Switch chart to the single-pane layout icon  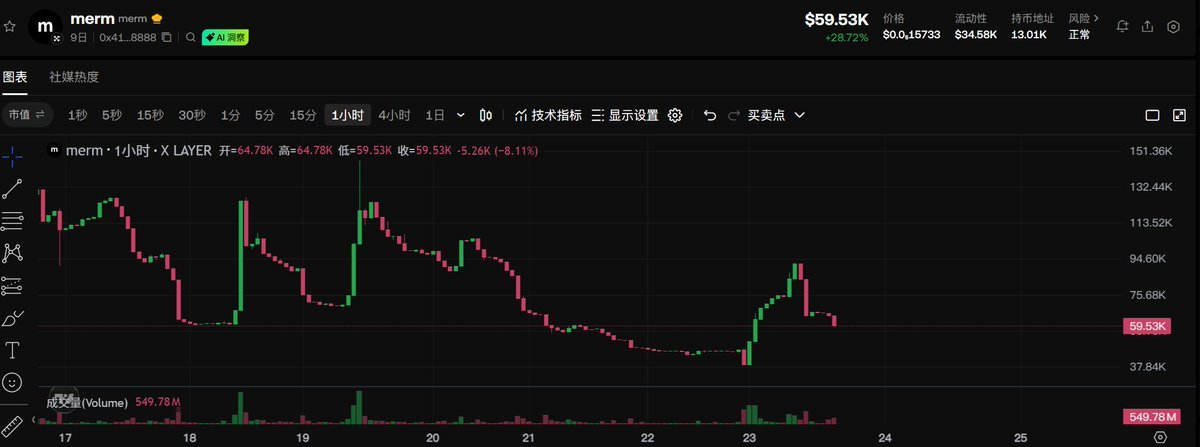[1152, 115]
